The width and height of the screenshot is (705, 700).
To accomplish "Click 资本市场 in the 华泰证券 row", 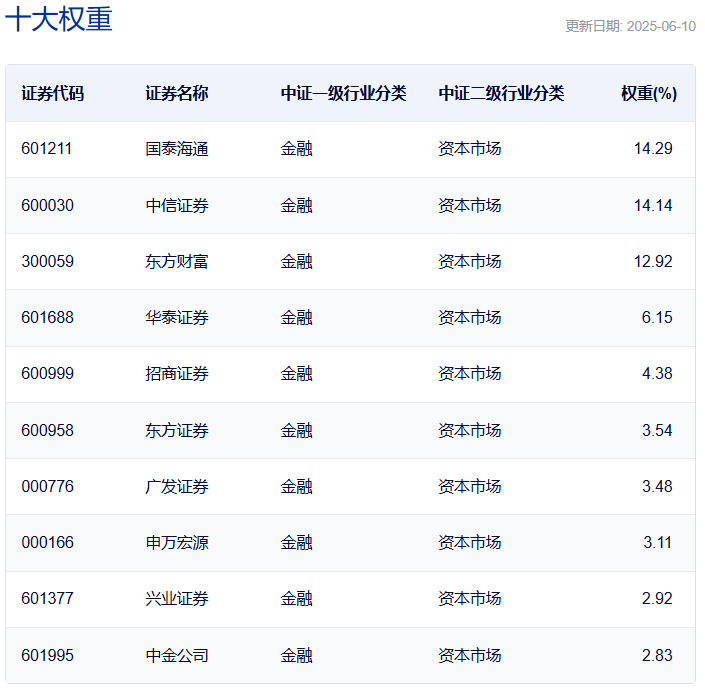I will (x=470, y=318).
